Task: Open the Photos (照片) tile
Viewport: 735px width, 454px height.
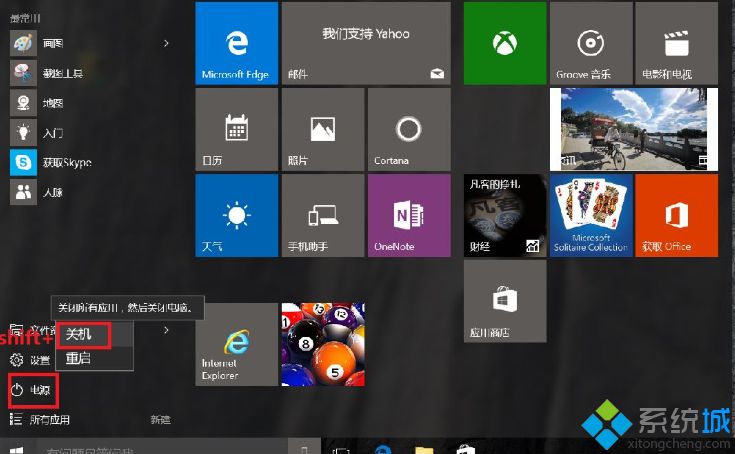Action: (323, 129)
